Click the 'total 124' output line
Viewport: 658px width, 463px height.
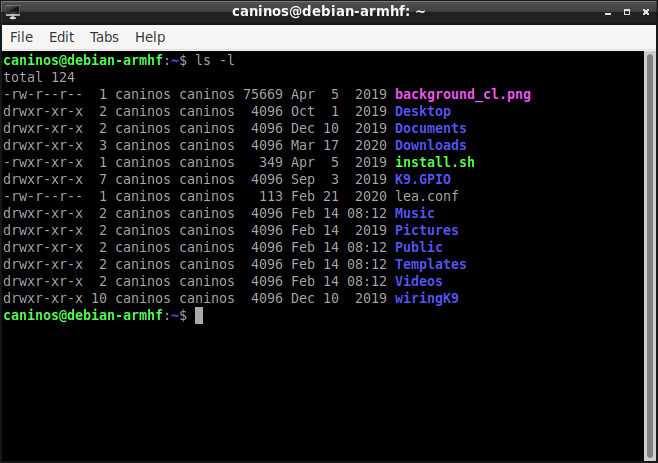click(39, 77)
